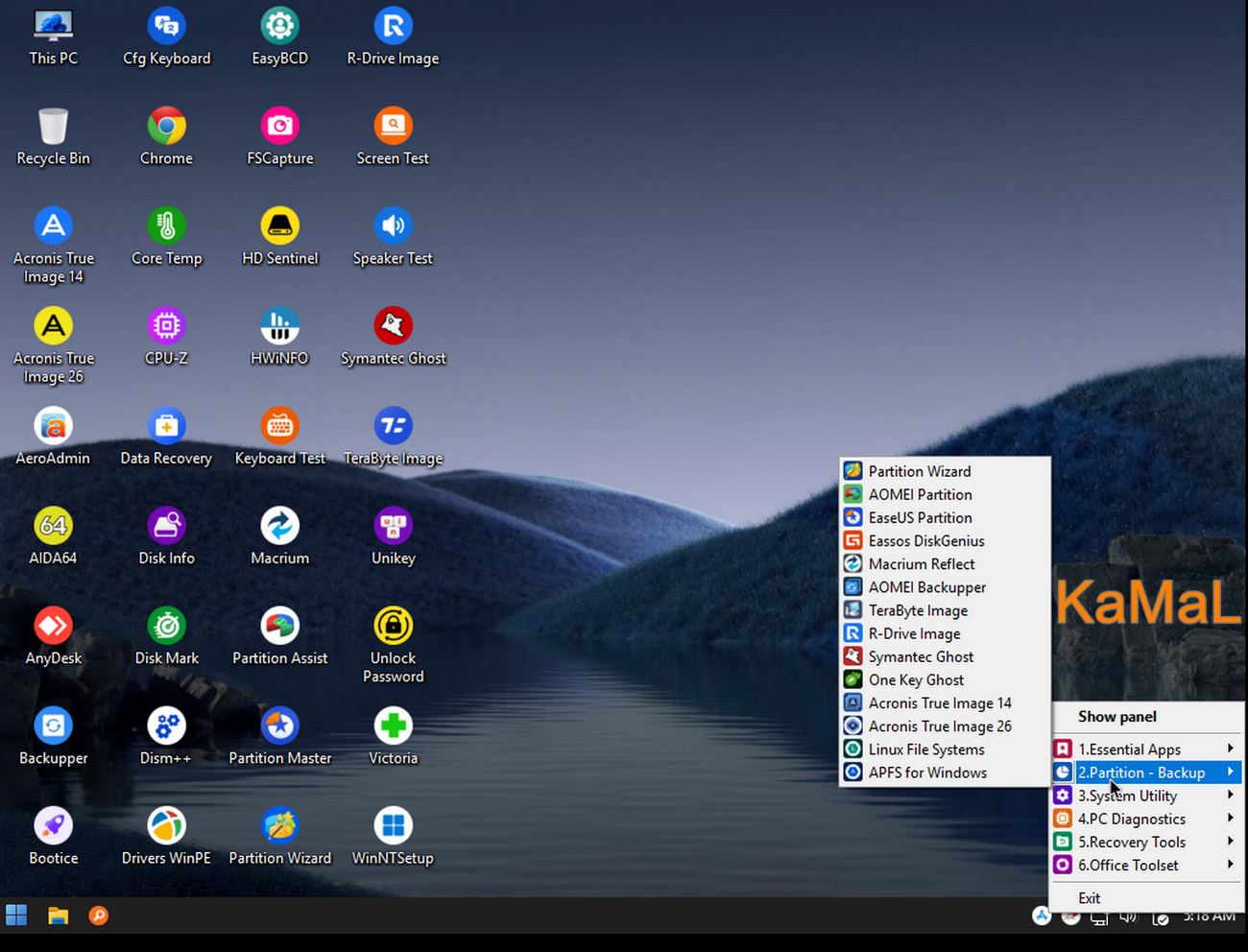This screenshot has height=952, width=1248.
Task: Select the R-Drive Image desktop icon
Action: tap(394, 38)
